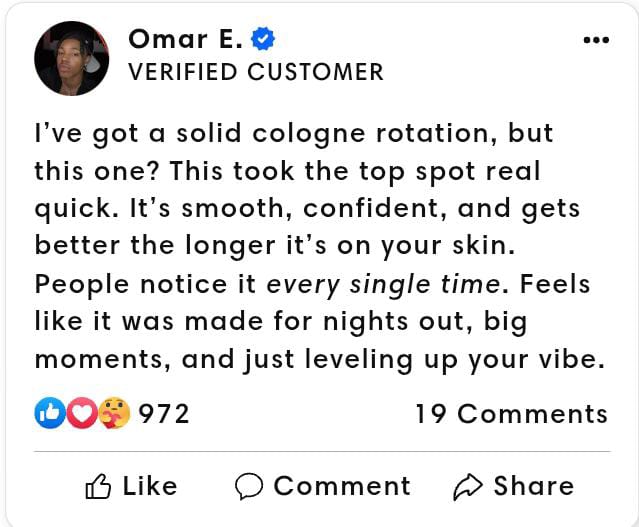Open the Omar E. profile name
Image resolution: width=639 pixels, height=527 pixels.
[186, 39]
